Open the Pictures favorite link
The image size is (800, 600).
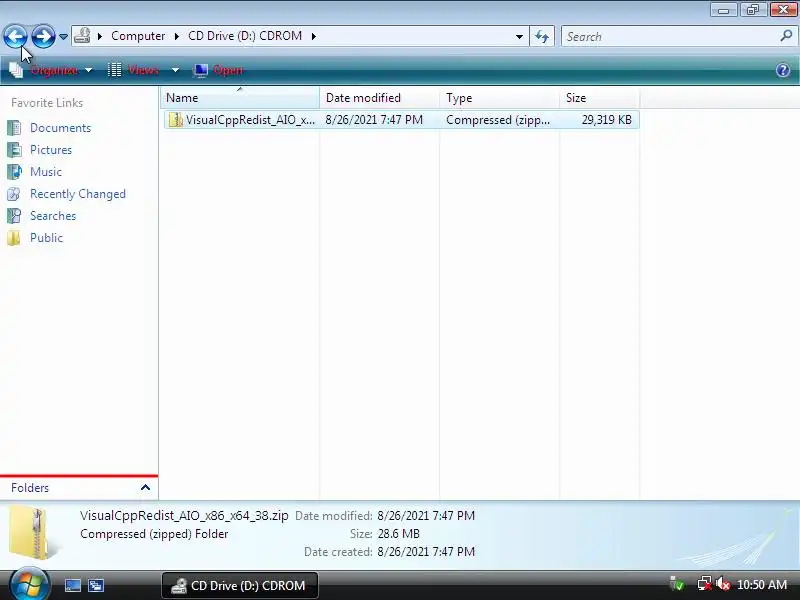point(51,149)
